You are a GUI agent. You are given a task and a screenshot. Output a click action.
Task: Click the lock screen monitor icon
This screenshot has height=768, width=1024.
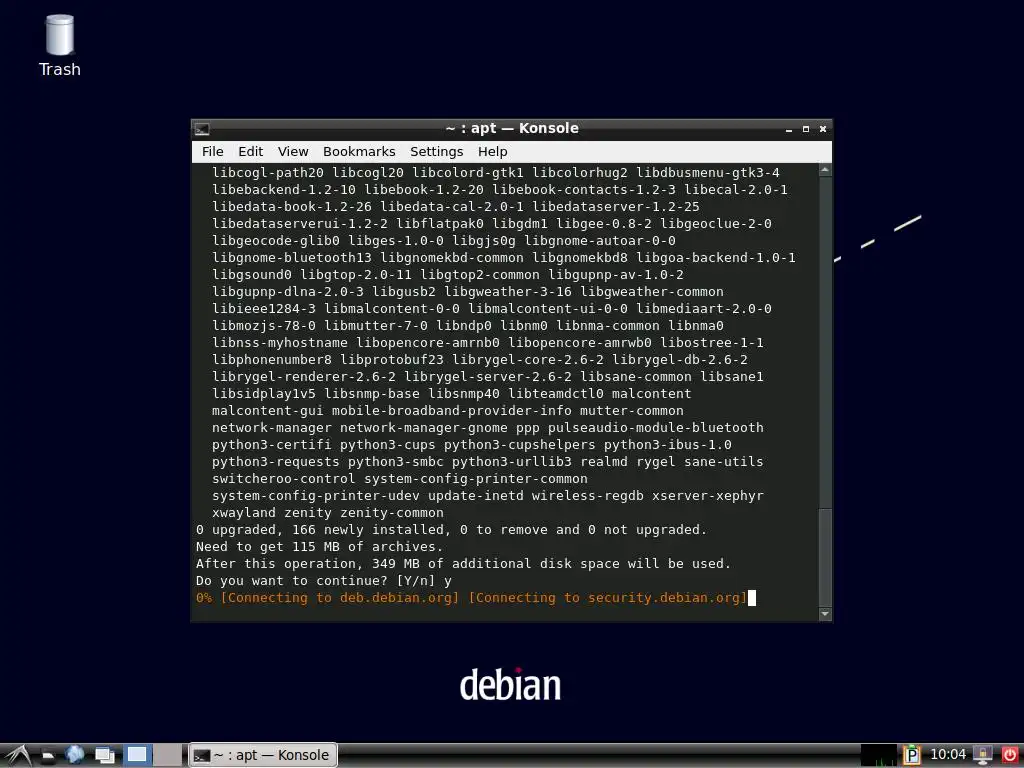pyautogui.click(x=983, y=755)
